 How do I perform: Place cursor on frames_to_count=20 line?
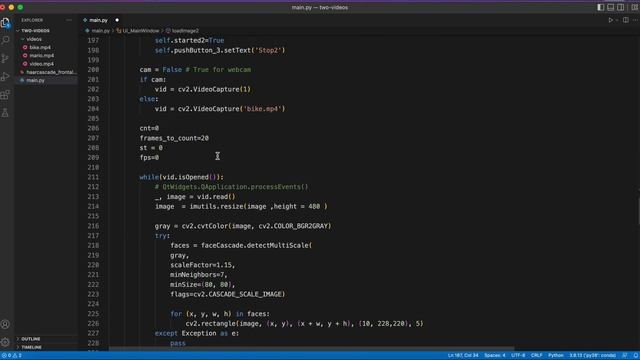(174, 138)
